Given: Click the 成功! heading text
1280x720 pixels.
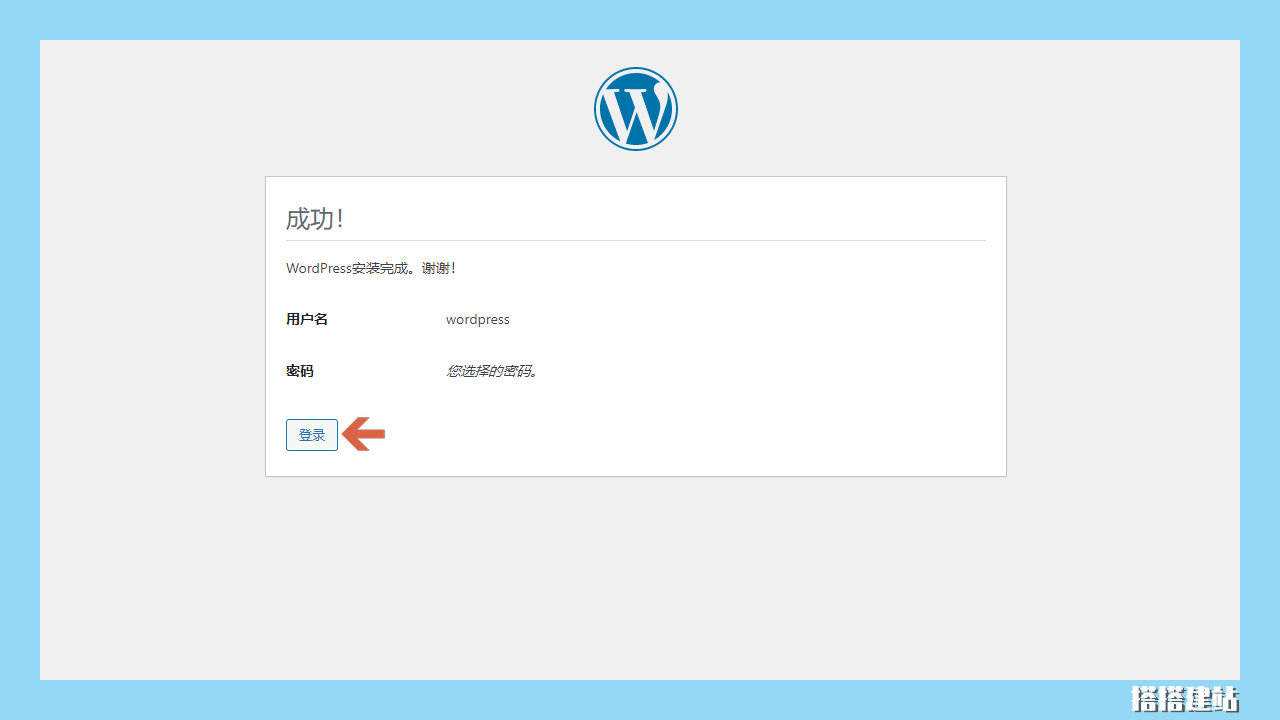Looking at the screenshot, I should click(x=315, y=219).
